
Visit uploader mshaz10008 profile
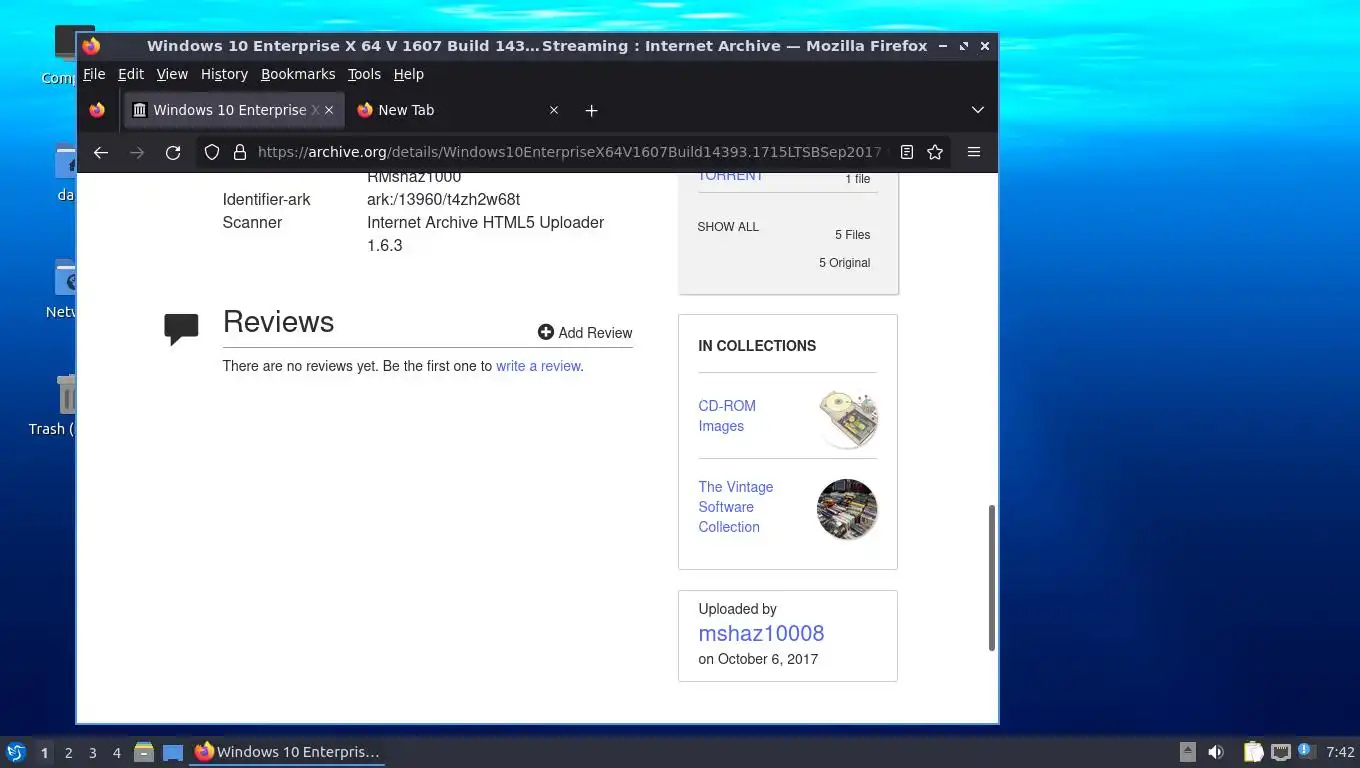(761, 633)
